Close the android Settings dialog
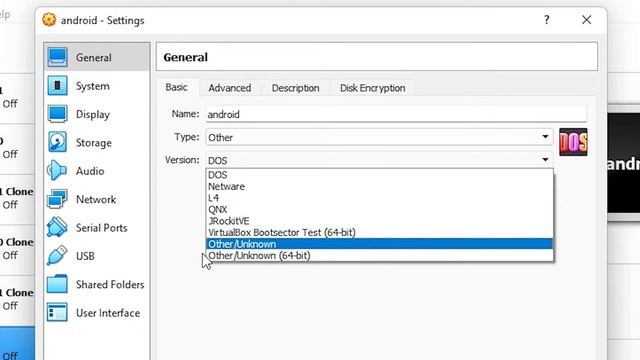The image size is (640, 360). coord(587,20)
